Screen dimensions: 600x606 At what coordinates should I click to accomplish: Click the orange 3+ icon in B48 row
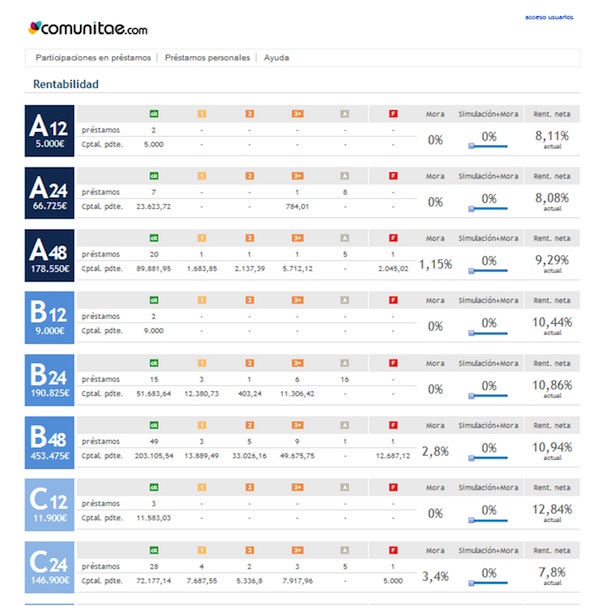[297, 424]
